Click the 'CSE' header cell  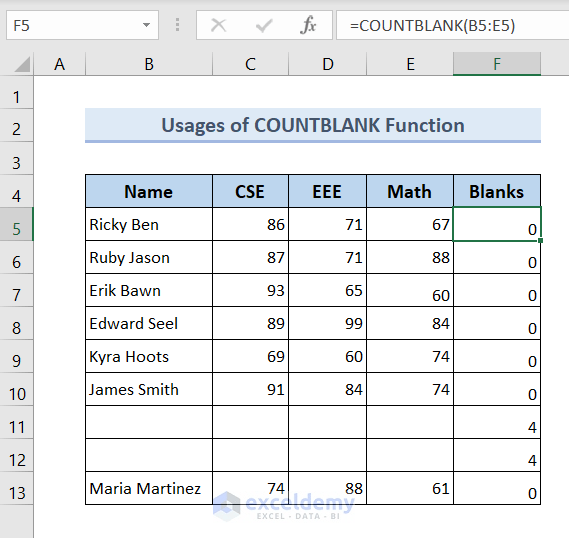click(x=250, y=191)
